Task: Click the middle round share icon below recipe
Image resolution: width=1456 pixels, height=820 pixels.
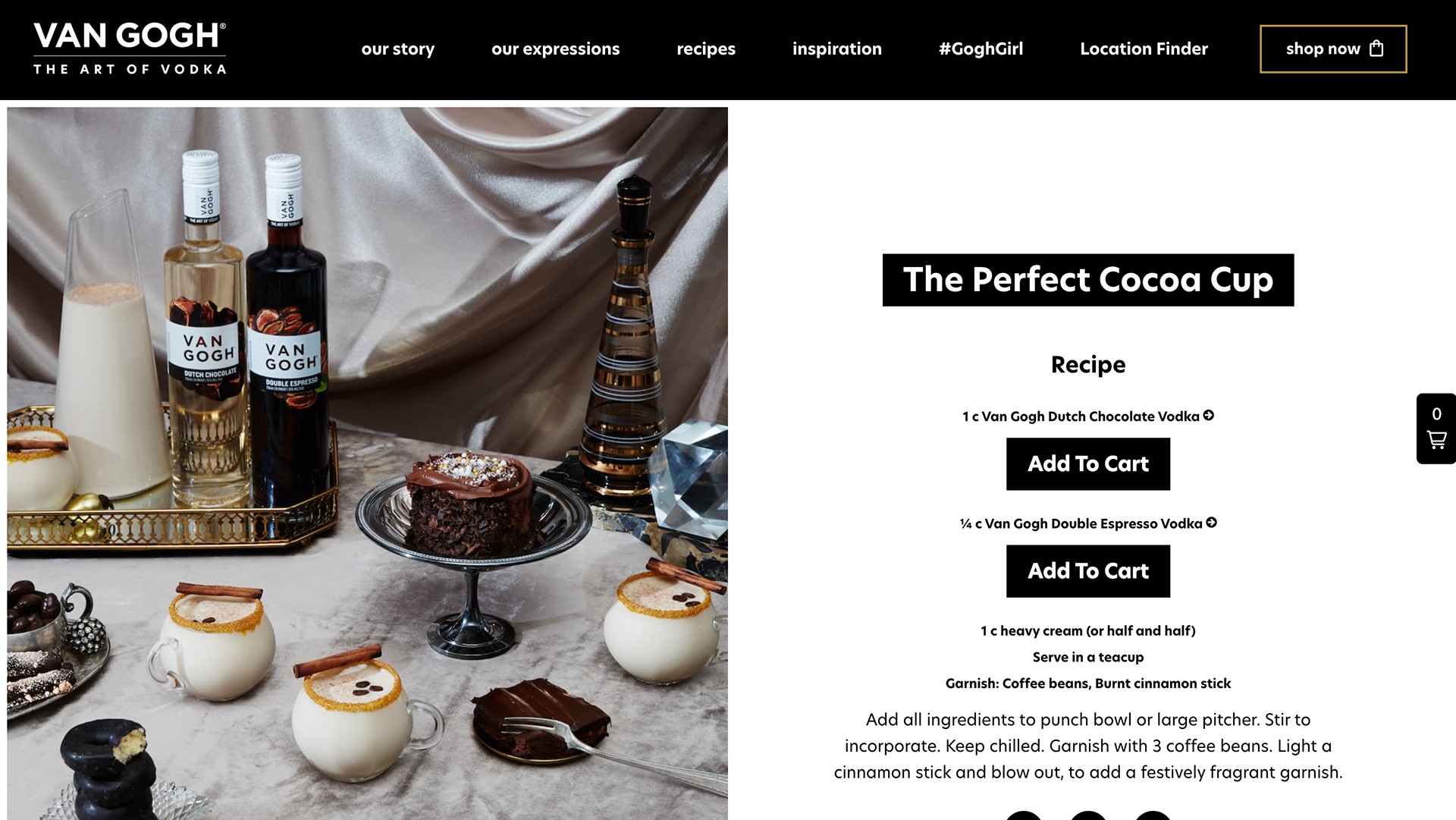Action: pos(1088,815)
